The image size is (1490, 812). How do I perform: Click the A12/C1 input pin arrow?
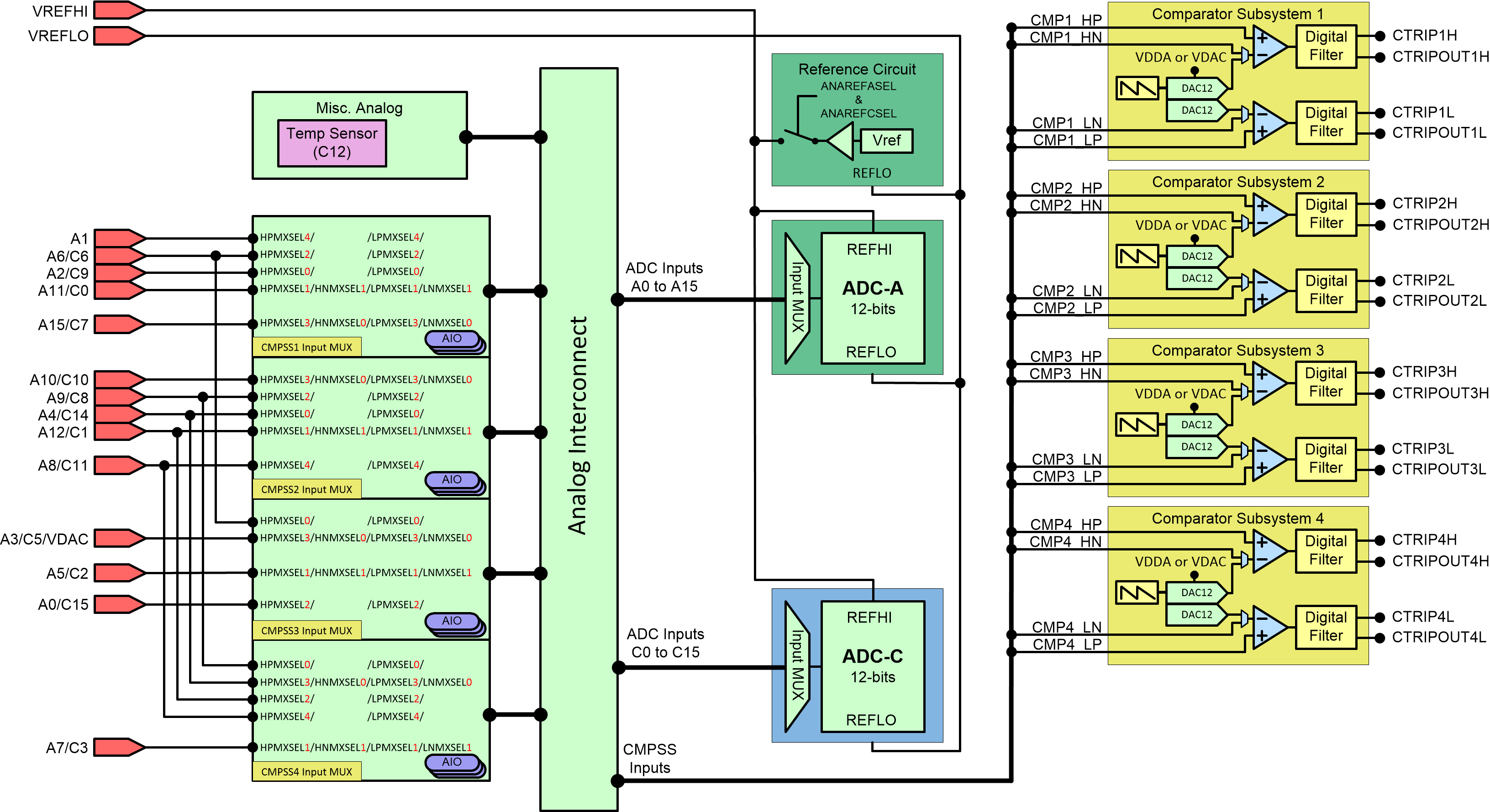[120, 432]
